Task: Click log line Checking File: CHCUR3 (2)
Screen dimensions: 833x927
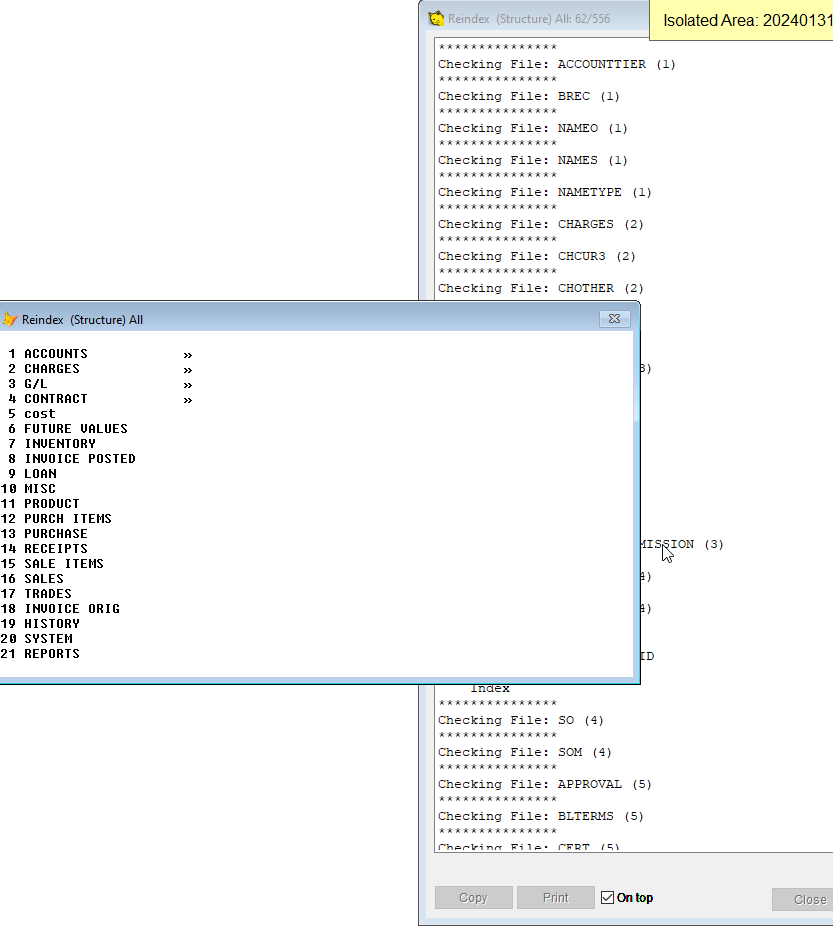Action: [537, 256]
